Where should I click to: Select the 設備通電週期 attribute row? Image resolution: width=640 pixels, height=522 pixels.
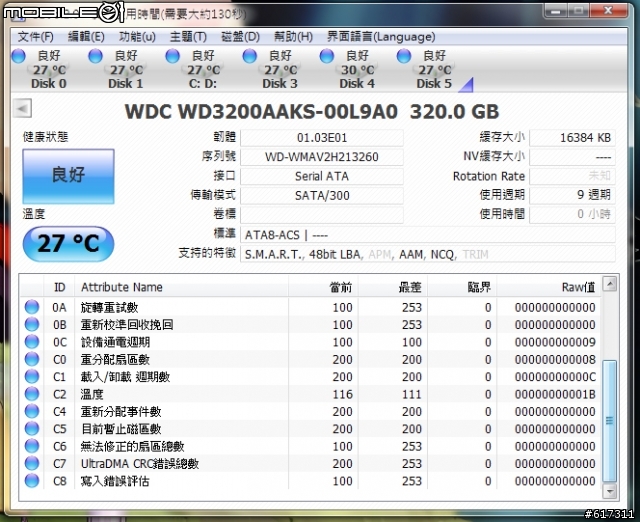(x=310, y=342)
